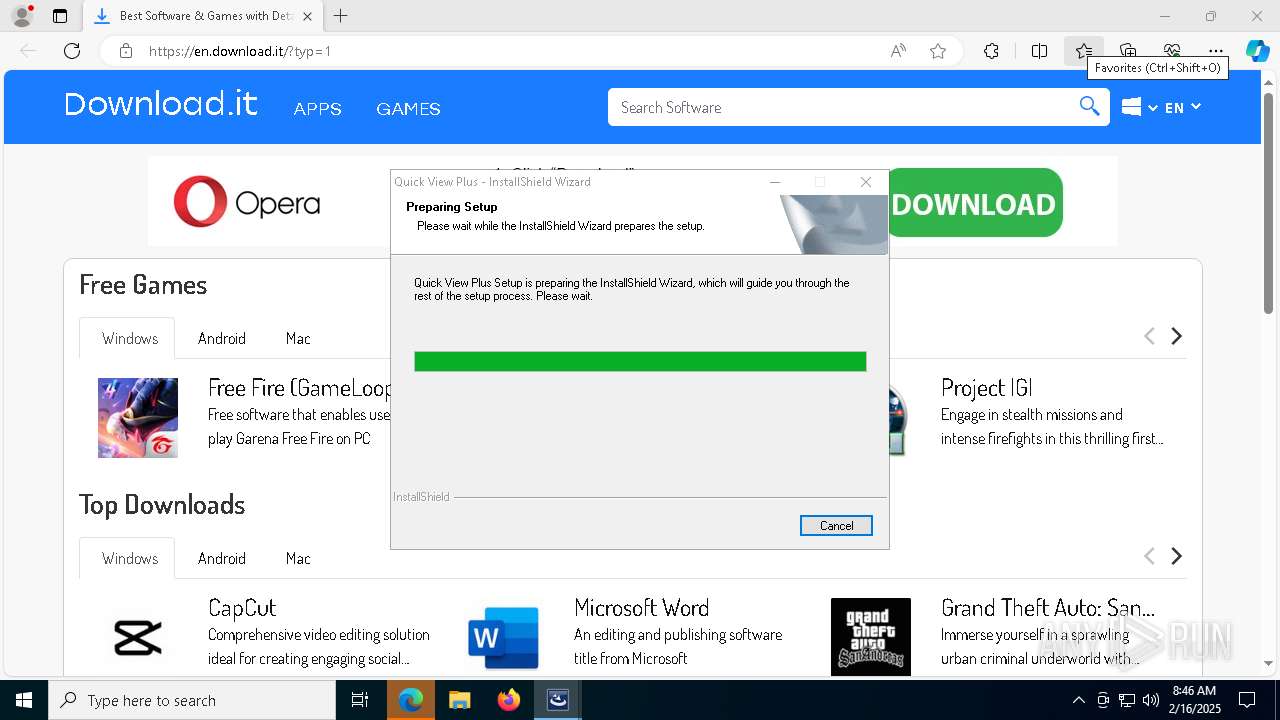Viewport: 1280px width, 720px height.
Task: Open the Grand Theft Auto thumbnail
Action: (x=871, y=637)
